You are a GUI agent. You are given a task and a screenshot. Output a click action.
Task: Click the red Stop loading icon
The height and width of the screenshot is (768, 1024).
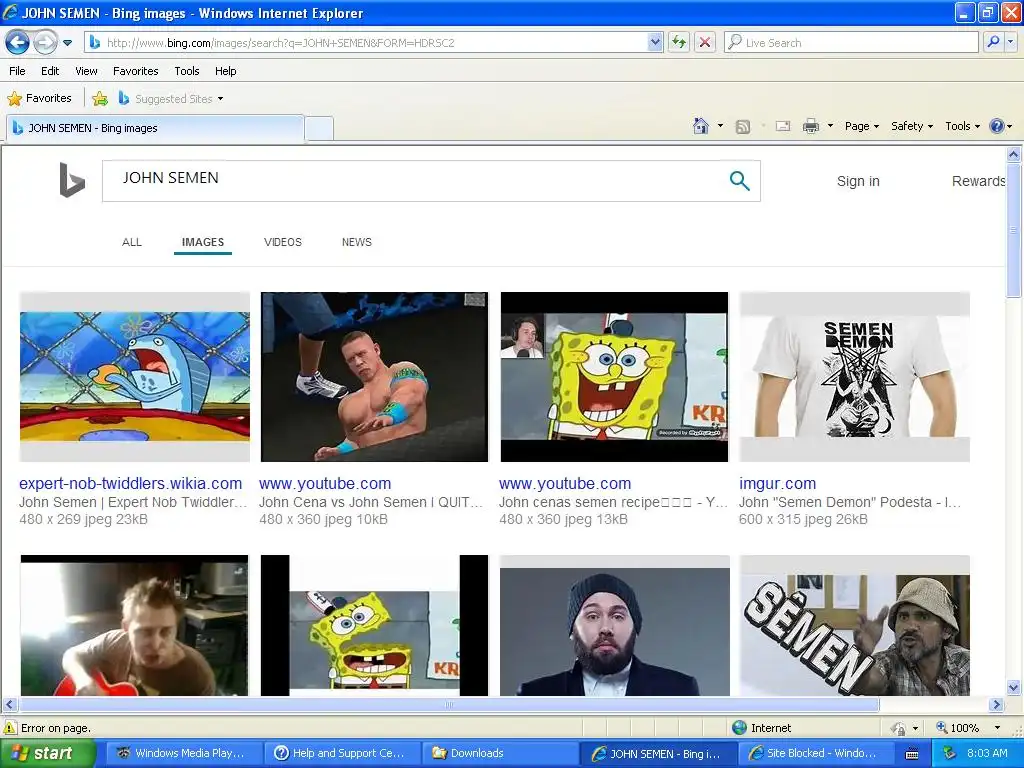[x=705, y=43]
